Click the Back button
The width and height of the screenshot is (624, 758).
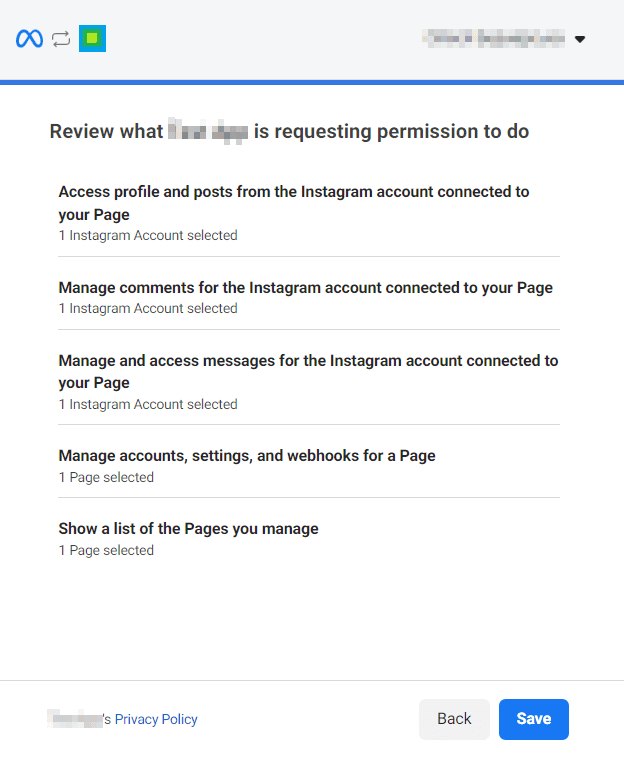click(x=454, y=719)
